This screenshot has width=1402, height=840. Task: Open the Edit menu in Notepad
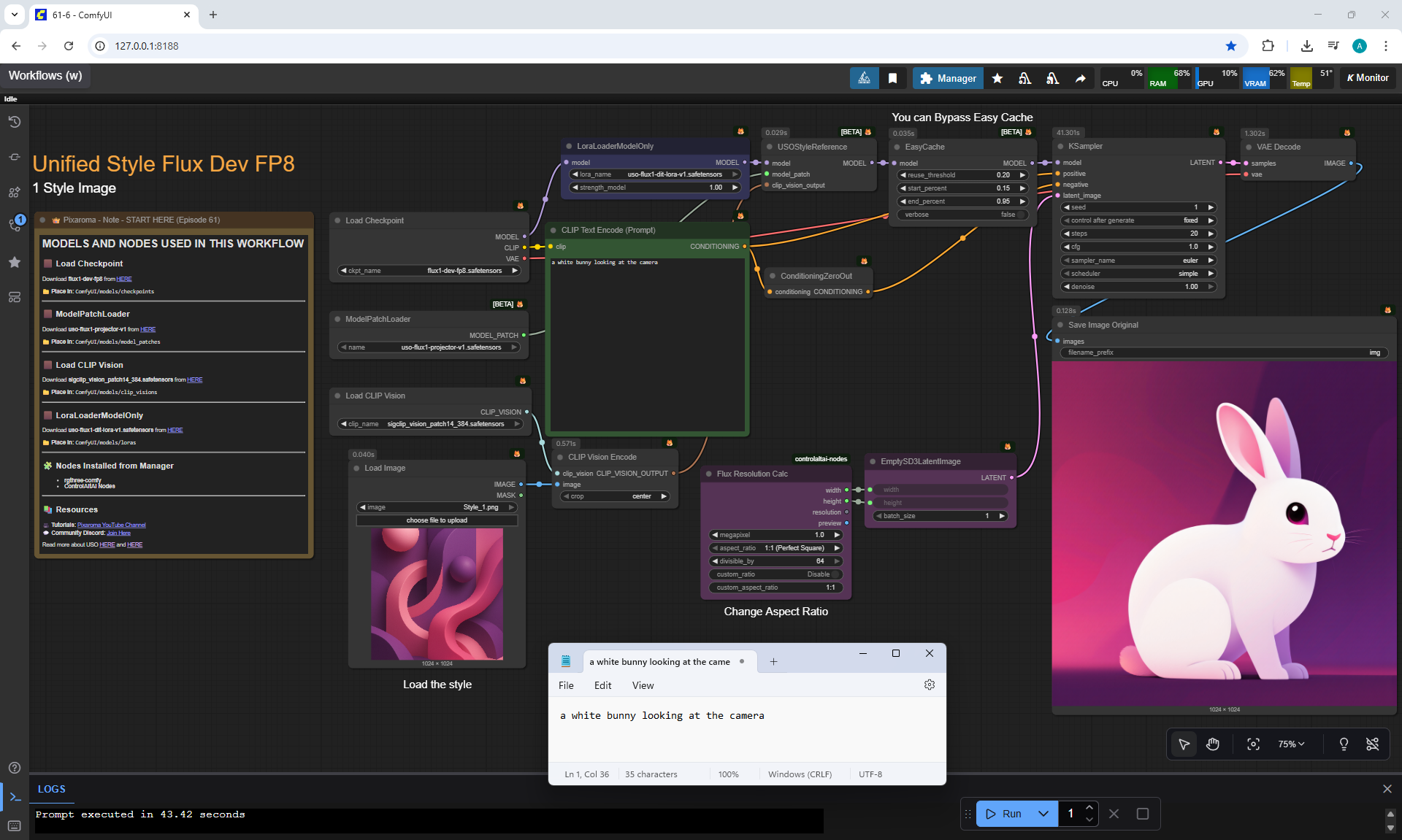pyautogui.click(x=602, y=685)
